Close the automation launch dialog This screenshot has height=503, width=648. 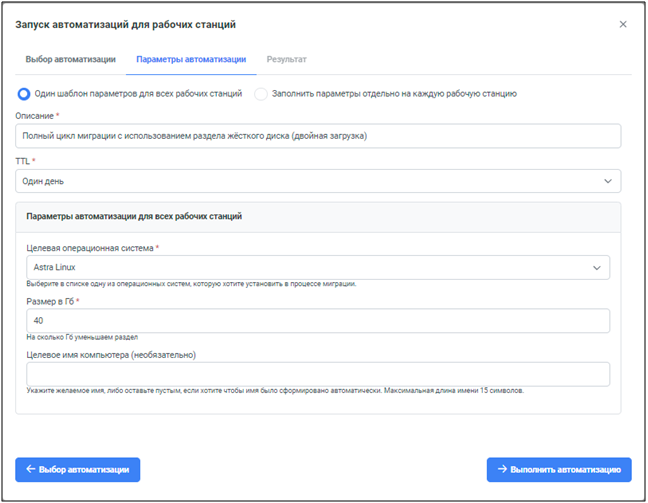pyautogui.click(x=623, y=24)
